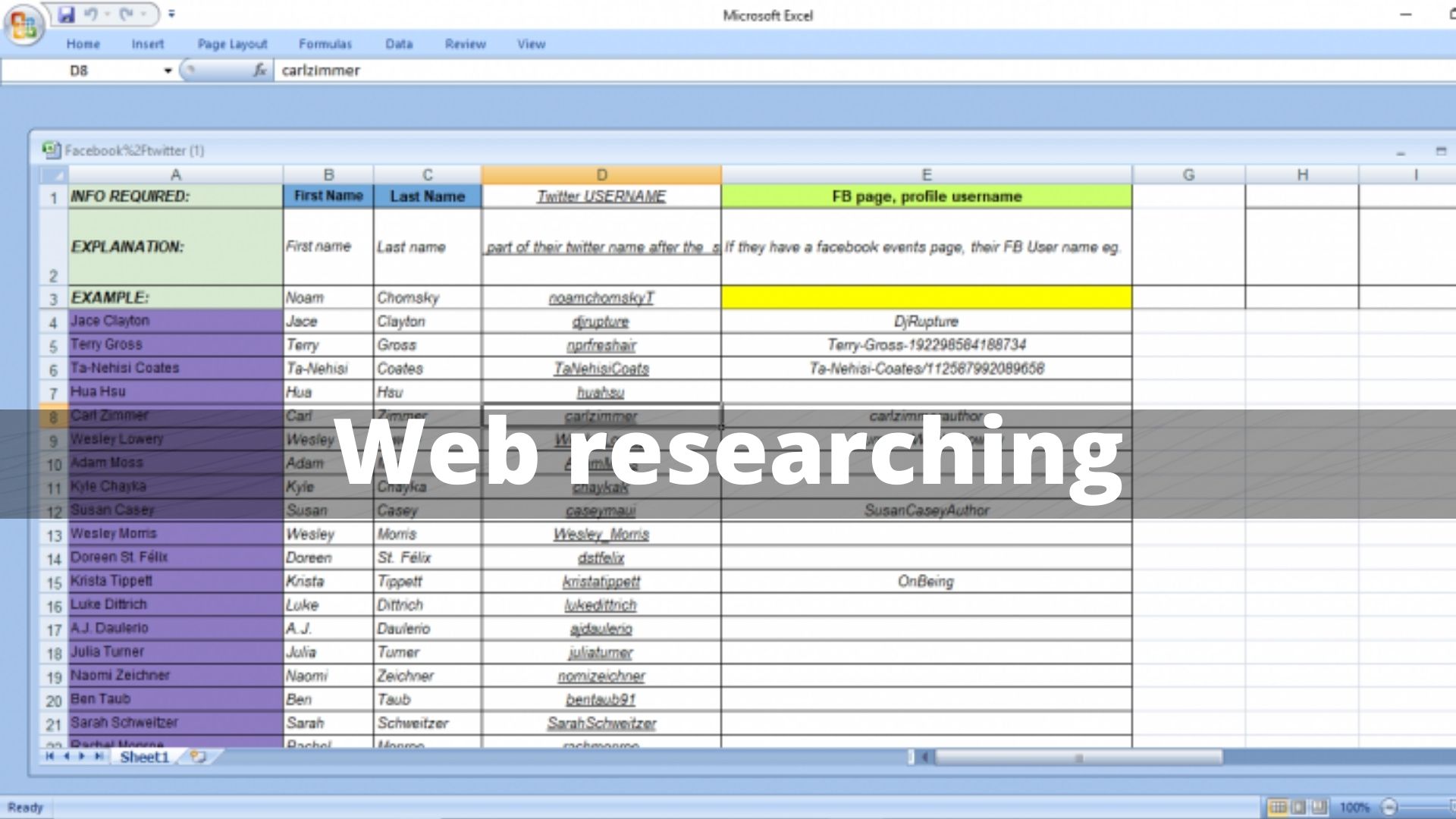Image resolution: width=1456 pixels, height=819 pixels.
Task: Open the Formulas ribbon tab
Action: [x=325, y=44]
